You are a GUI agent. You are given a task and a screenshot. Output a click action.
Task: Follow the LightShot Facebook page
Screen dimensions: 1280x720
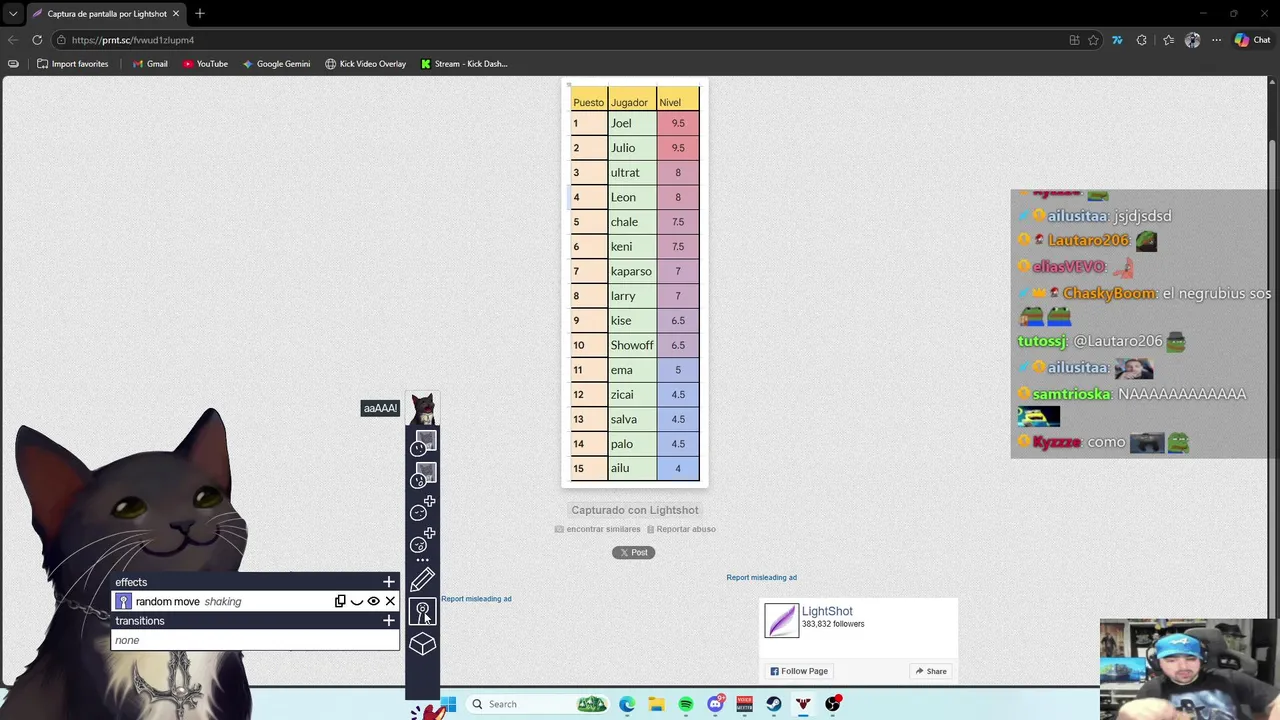click(799, 671)
